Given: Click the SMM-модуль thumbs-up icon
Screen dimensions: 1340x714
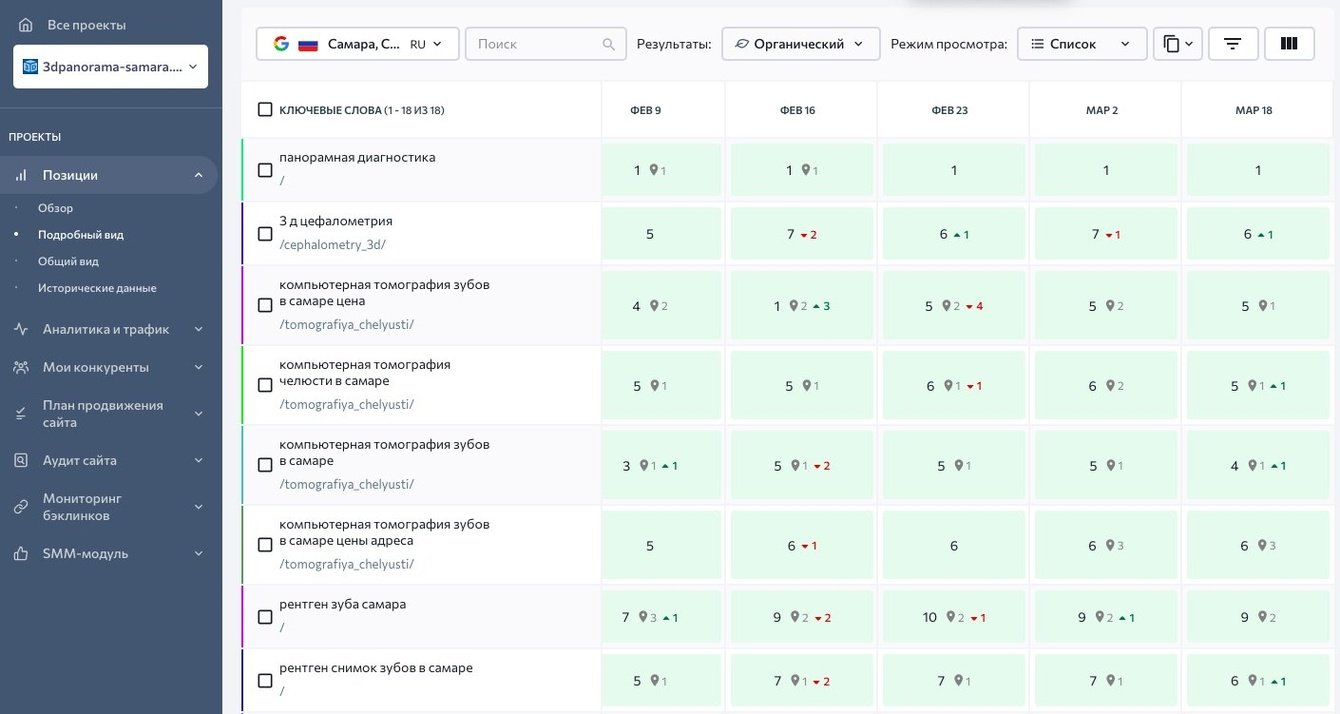Looking at the screenshot, I should [x=21, y=554].
